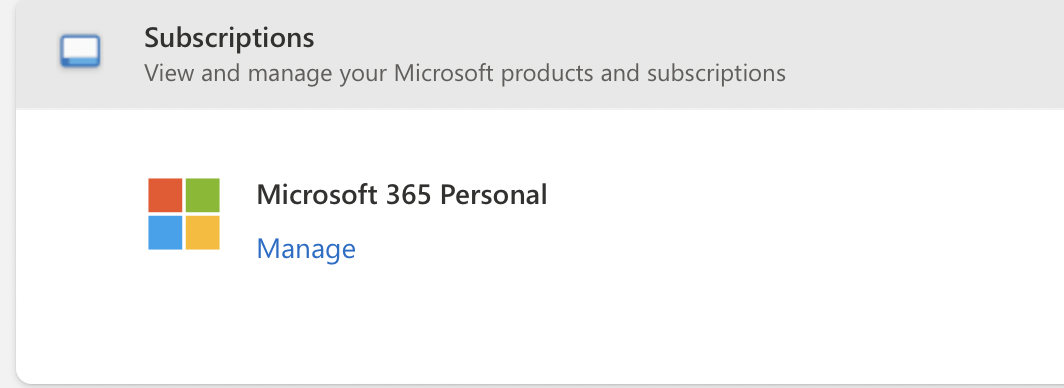
Task: Click blank header space right of the description
Action: [923, 73]
